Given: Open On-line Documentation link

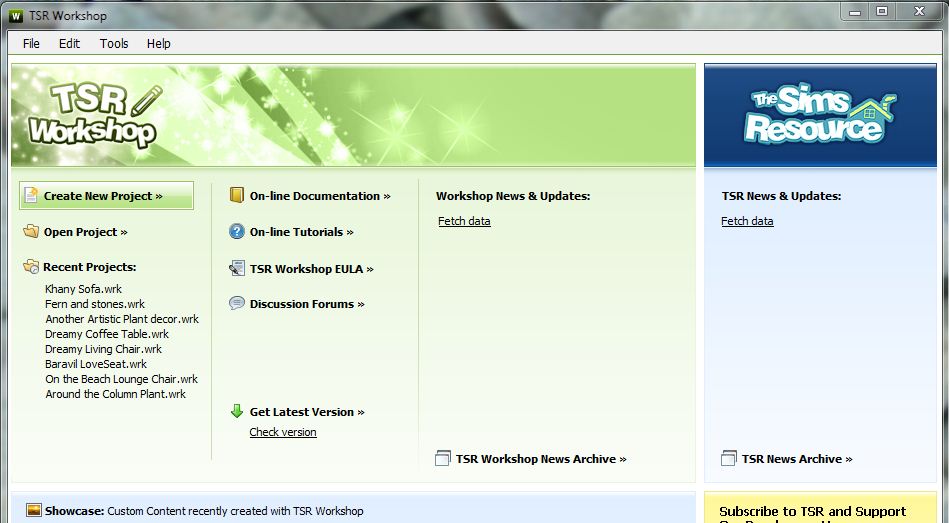Looking at the screenshot, I should click(320, 196).
